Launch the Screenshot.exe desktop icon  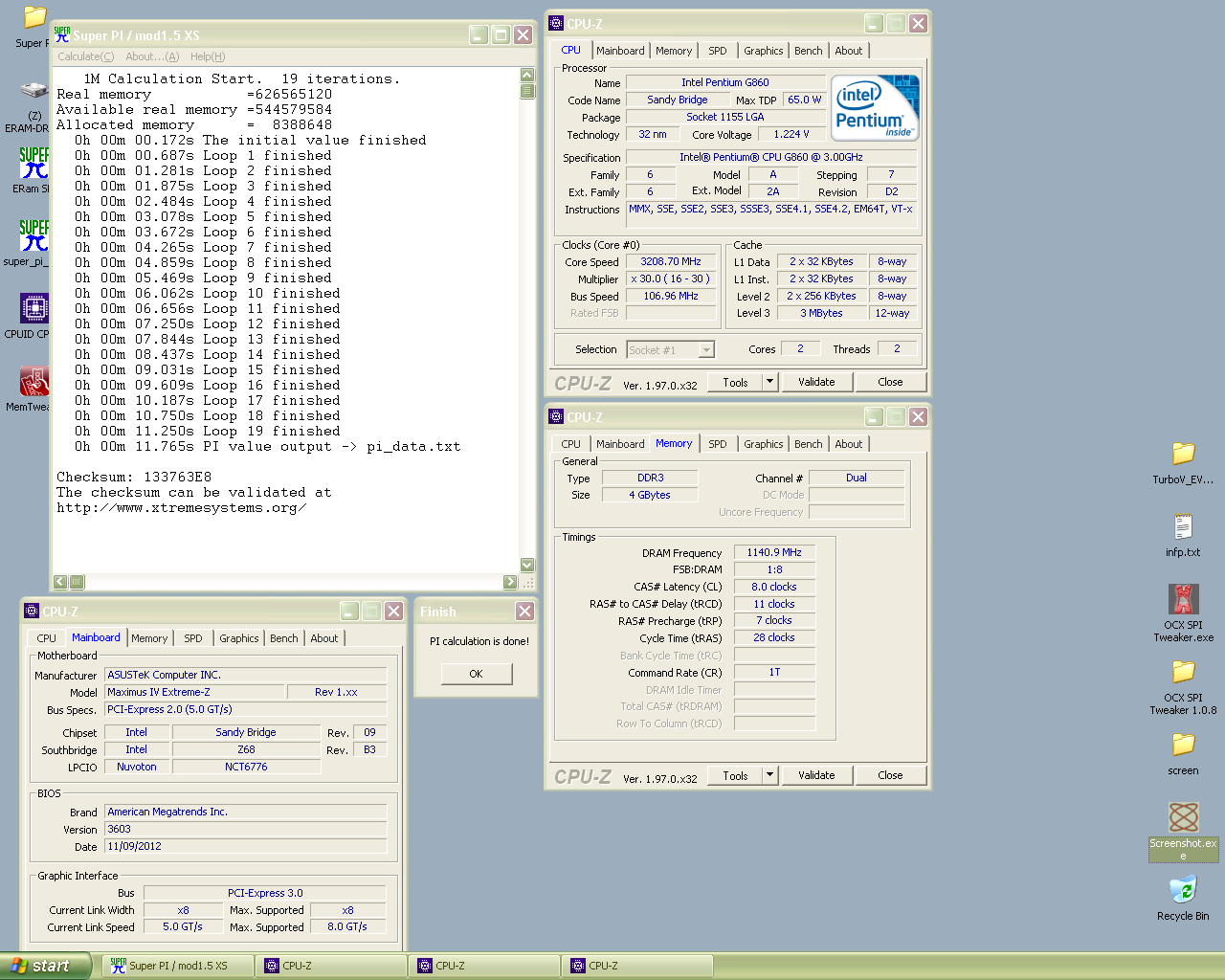(1183, 816)
